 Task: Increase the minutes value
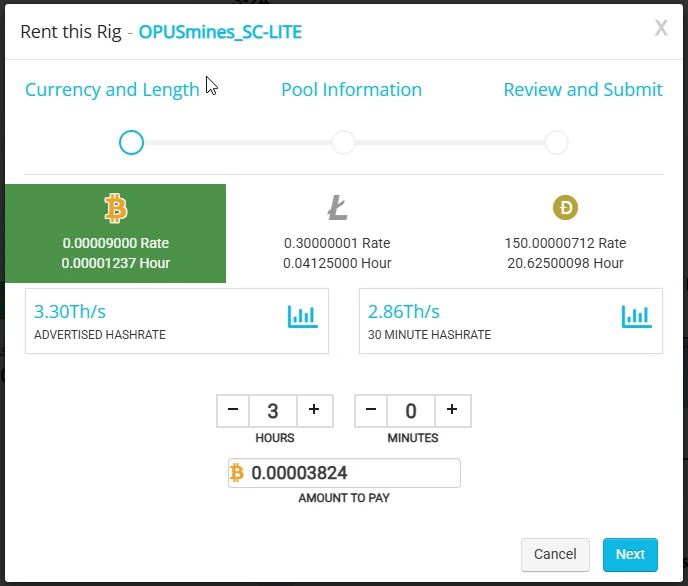(x=452, y=411)
